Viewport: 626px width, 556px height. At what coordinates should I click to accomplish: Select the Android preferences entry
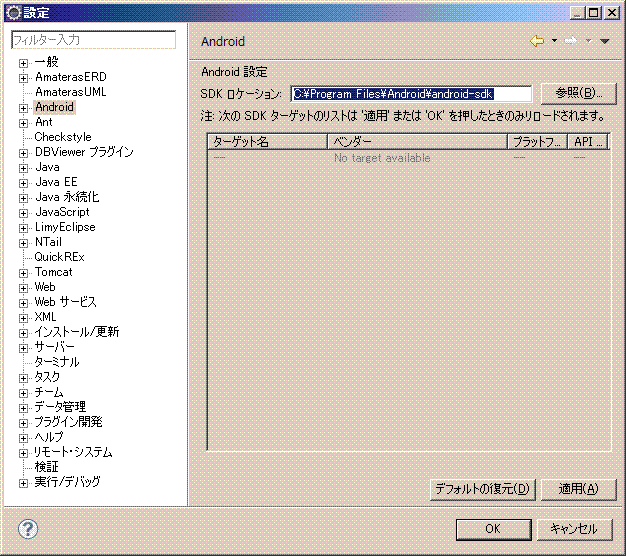(54, 107)
